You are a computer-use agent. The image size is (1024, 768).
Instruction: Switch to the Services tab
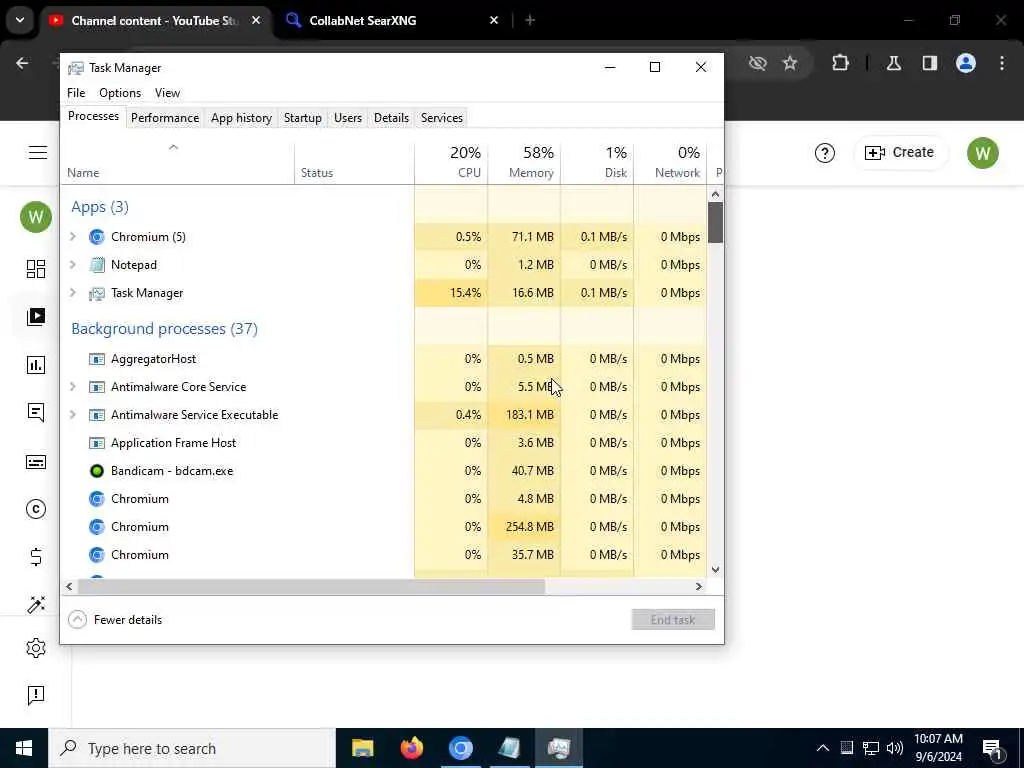441,118
